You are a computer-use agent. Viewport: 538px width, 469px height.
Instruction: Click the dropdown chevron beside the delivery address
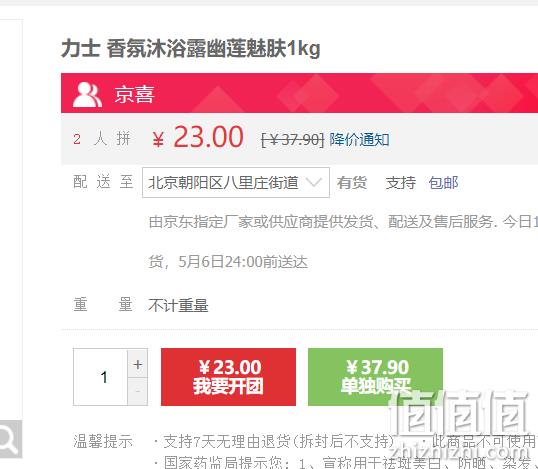pyautogui.click(x=314, y=182)
